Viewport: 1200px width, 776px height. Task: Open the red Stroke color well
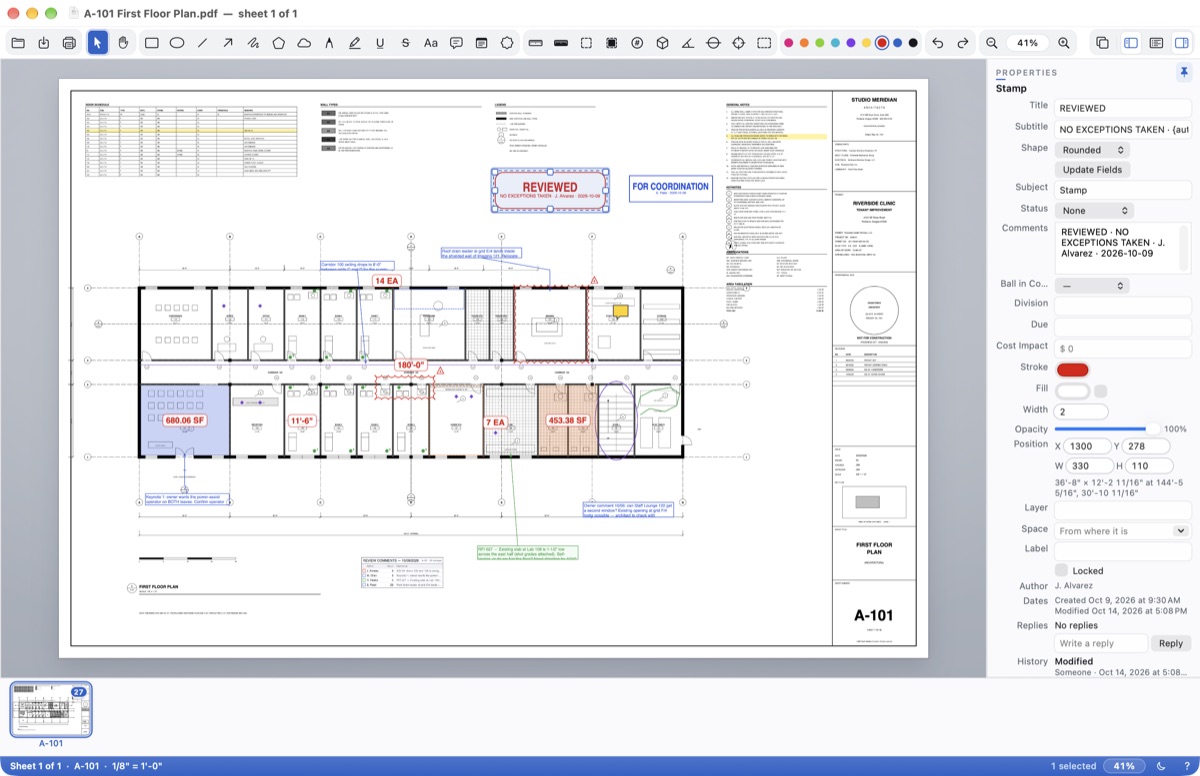pos(1072,369)
